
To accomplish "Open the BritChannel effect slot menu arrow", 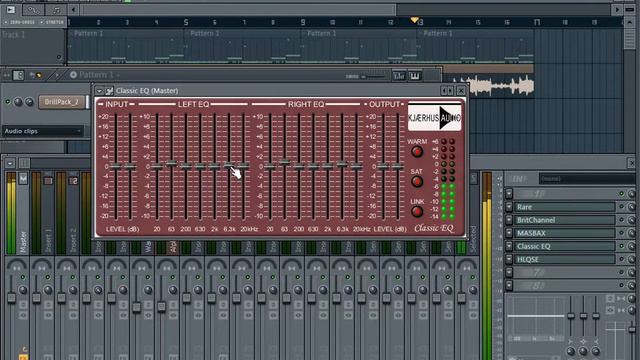I will [509, 220].
